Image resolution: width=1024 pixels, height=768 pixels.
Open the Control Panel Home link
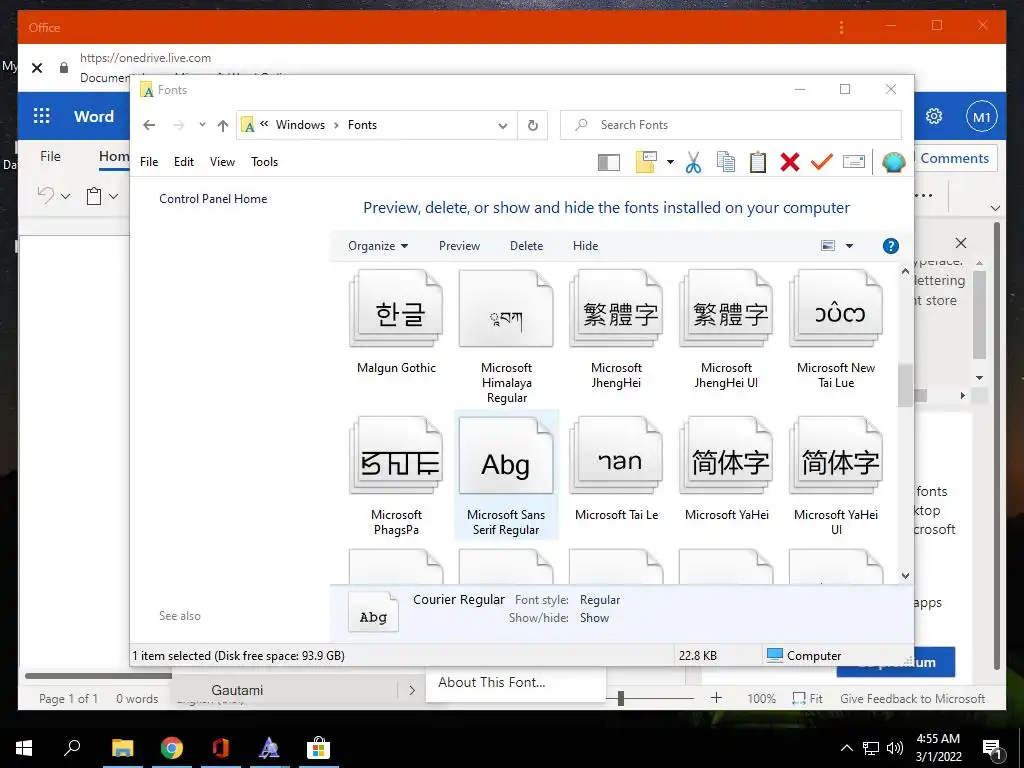click(213, 199)
